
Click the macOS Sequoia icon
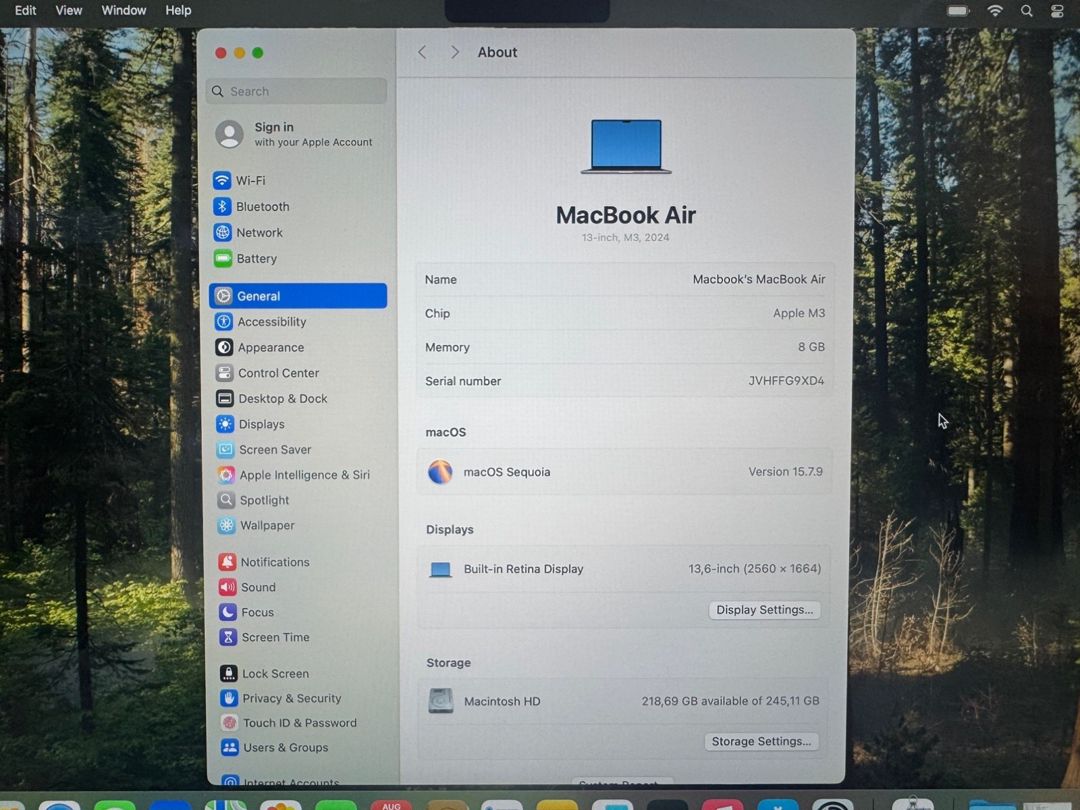click(x=440, y=472)
